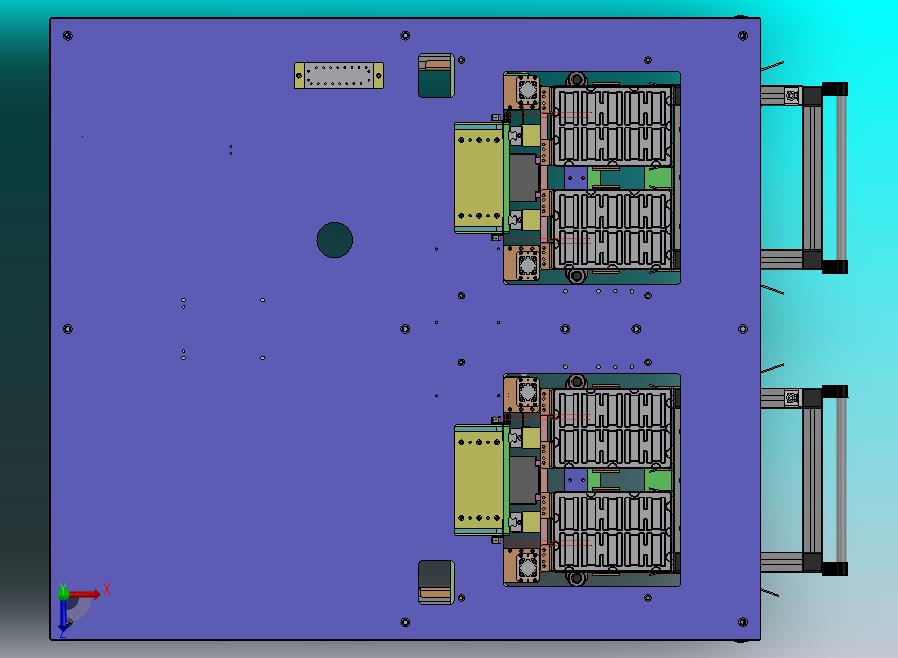Select the topmost gray finned part in the upper module
This screenshot has width=898, height=658.
point(613,127)
